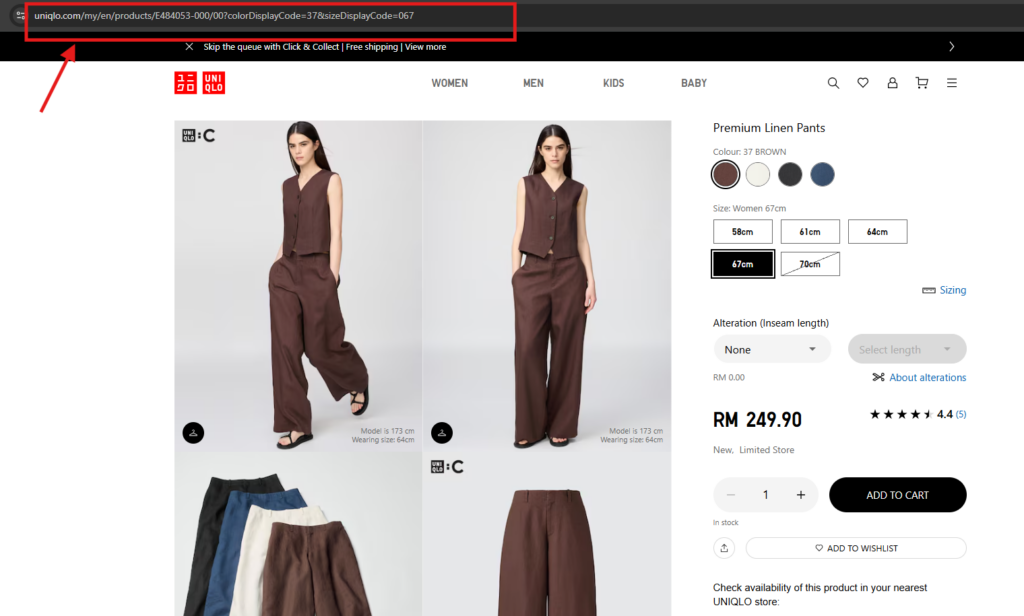Open the search magnifier icon
The image size is (1024, 616).
833,83
